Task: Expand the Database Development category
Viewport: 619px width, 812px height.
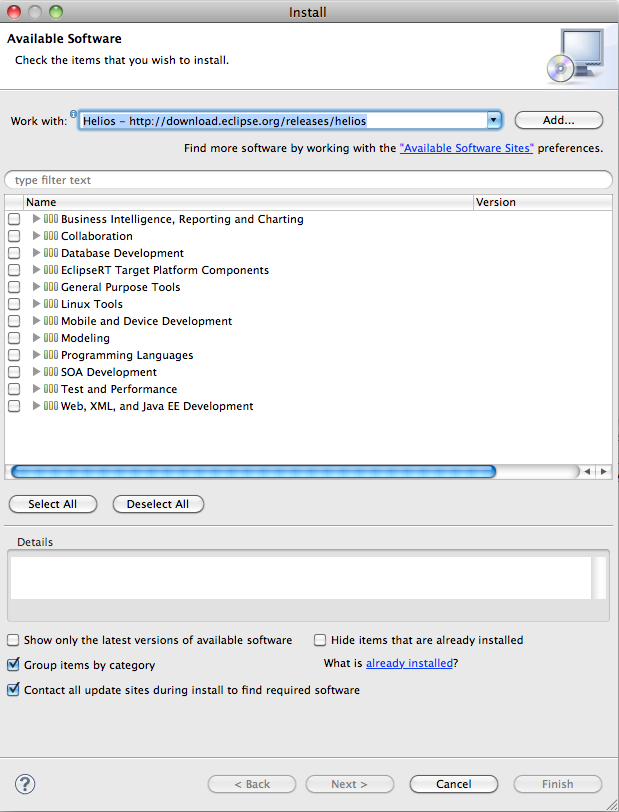Action: tap(36, 253)
